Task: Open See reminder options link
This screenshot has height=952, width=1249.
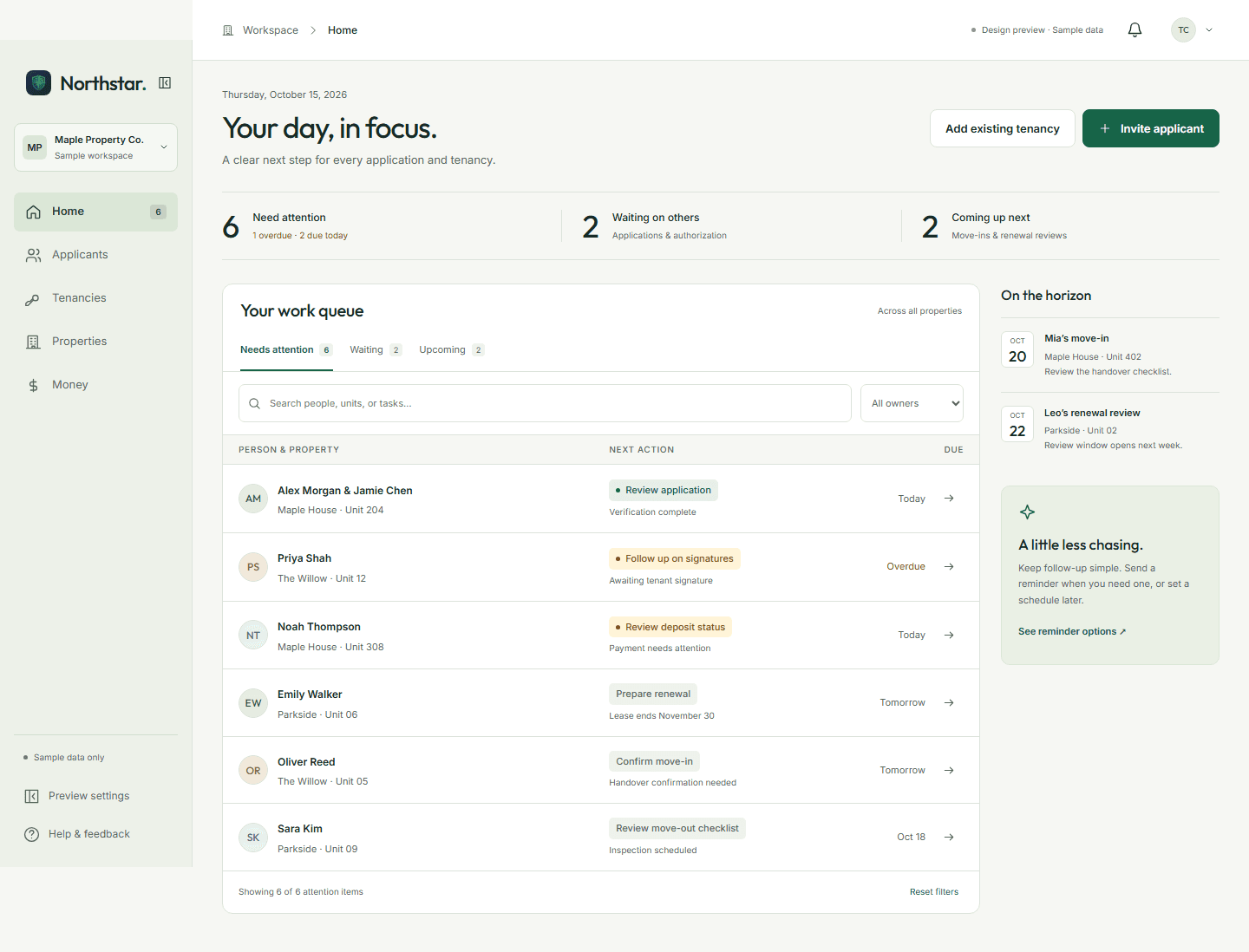Action: click(1072, 632)
